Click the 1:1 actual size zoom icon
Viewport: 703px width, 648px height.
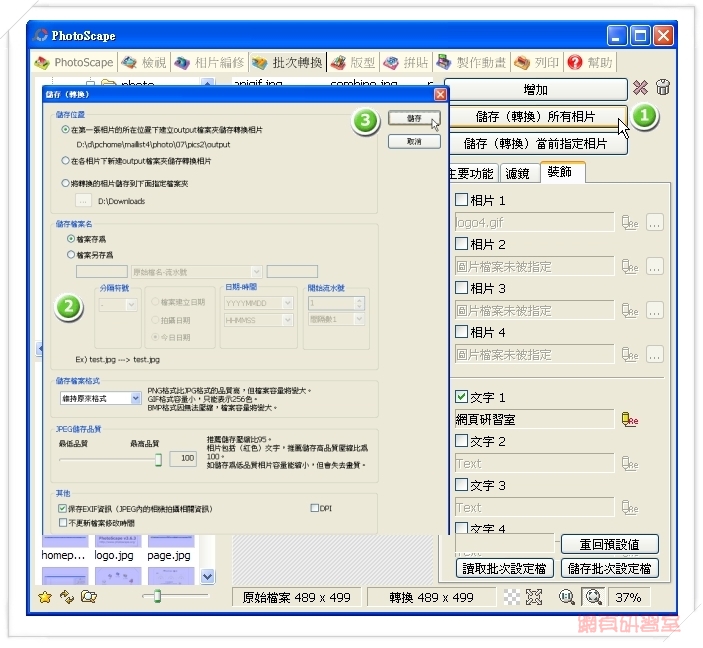pyautogui.click(x=567, y=597)
